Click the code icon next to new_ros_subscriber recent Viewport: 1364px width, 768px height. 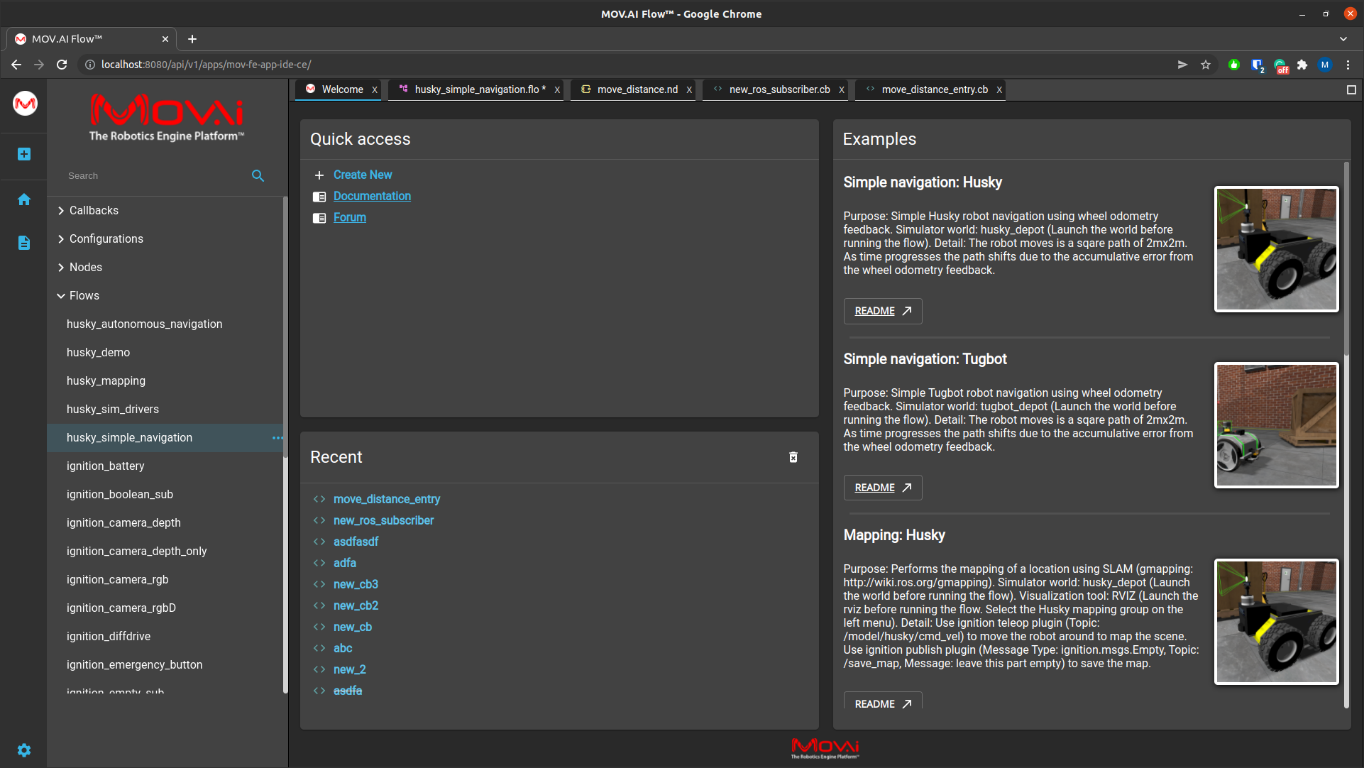tap(319, 520)
